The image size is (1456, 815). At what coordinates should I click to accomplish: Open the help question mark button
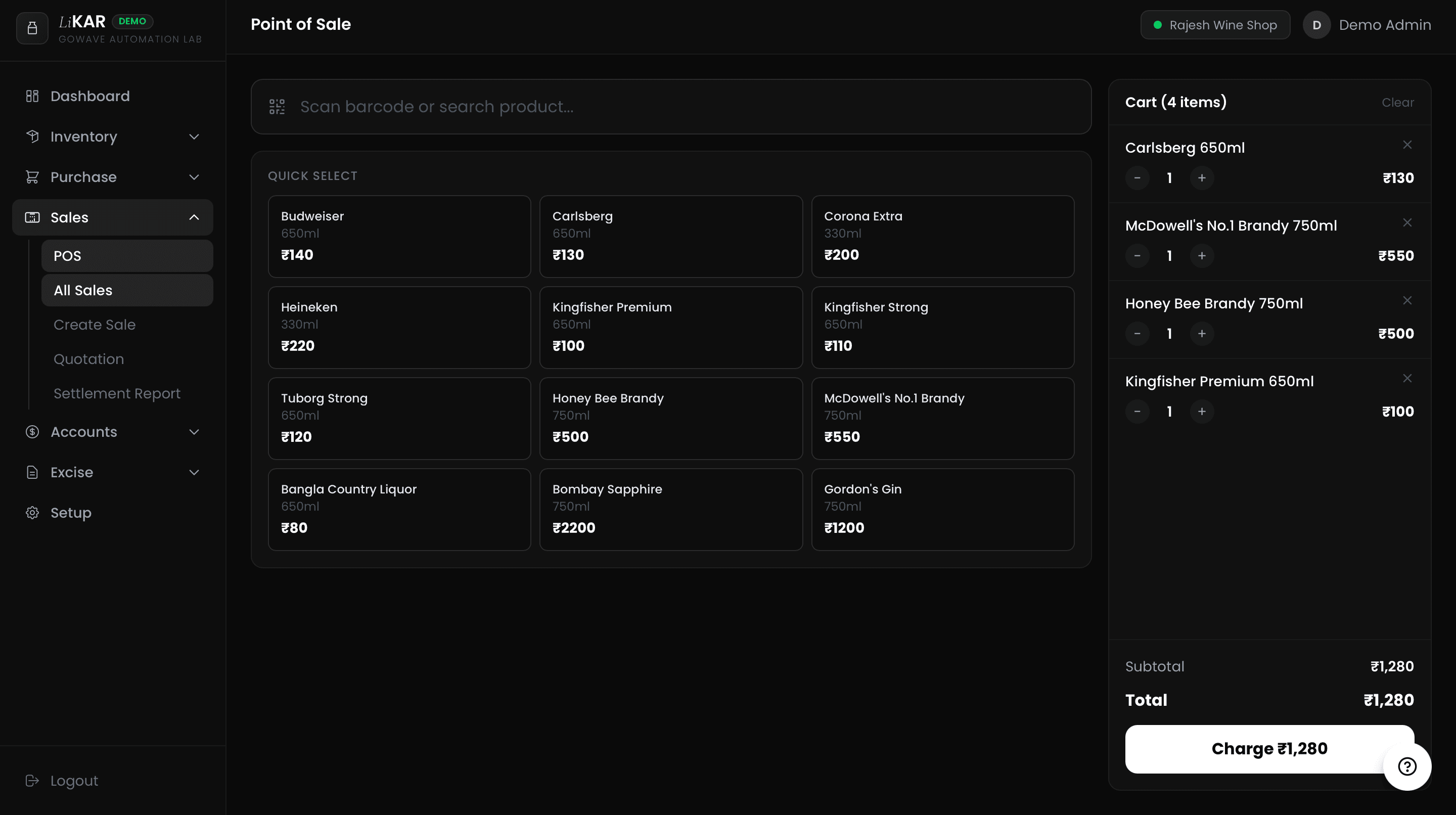pyautogui.click(x=1407, y=766)
